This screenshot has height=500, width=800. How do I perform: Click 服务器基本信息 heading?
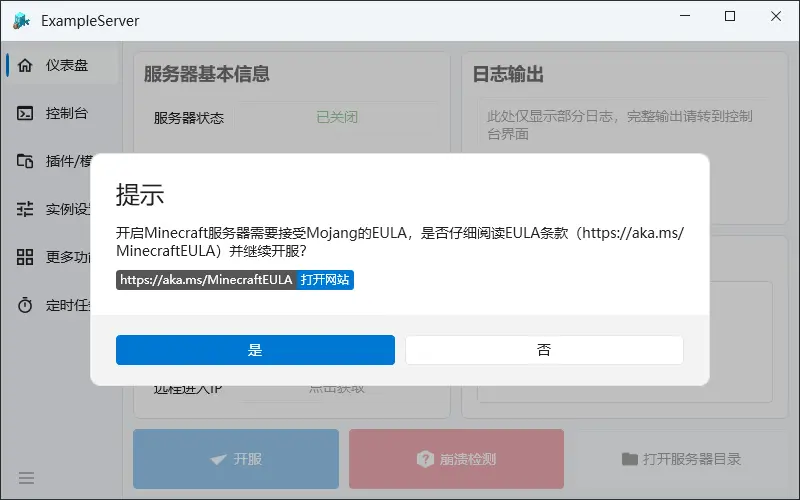pos(207,74)
